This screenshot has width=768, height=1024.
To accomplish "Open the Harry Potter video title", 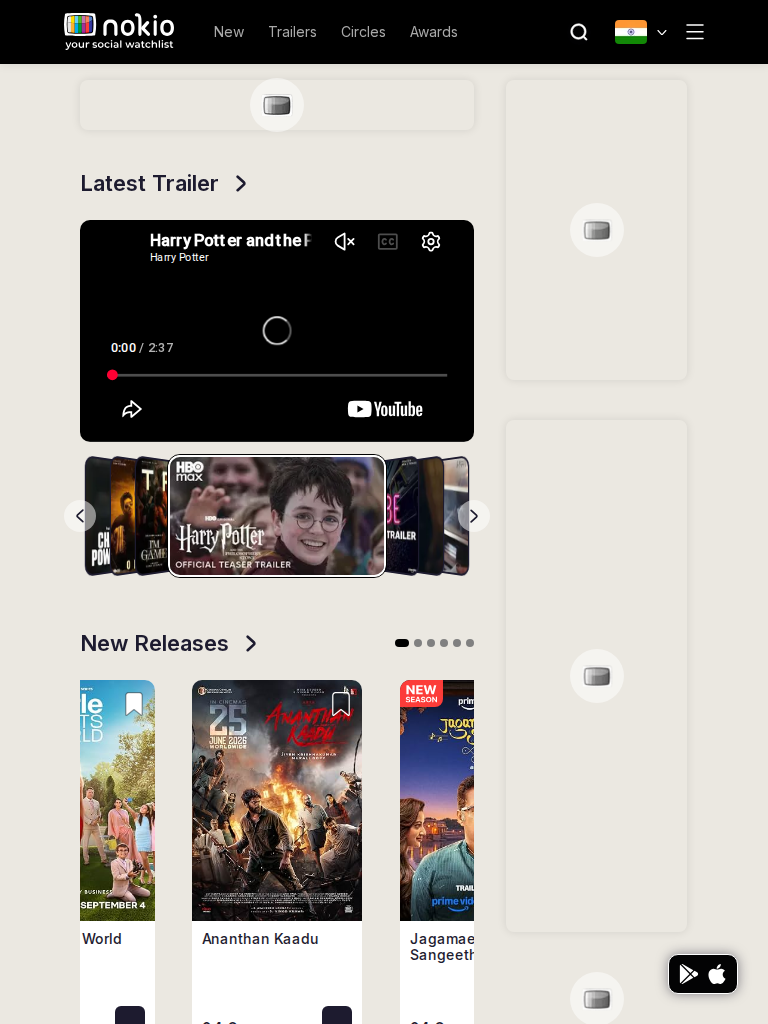I will (x=231, y=240).
